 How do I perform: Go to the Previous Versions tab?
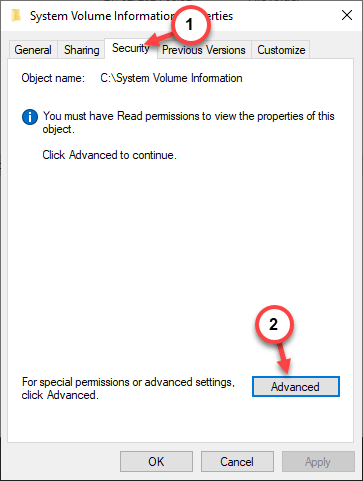204,50
